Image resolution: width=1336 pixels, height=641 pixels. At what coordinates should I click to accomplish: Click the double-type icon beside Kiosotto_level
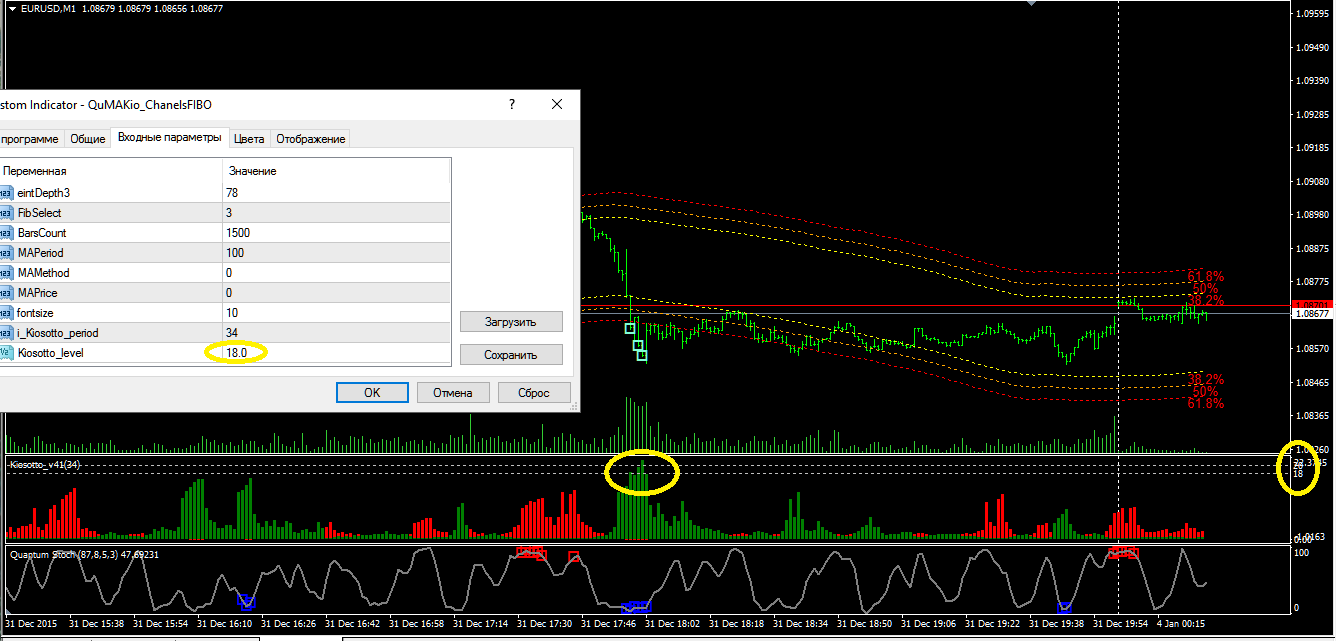[7, 353]
